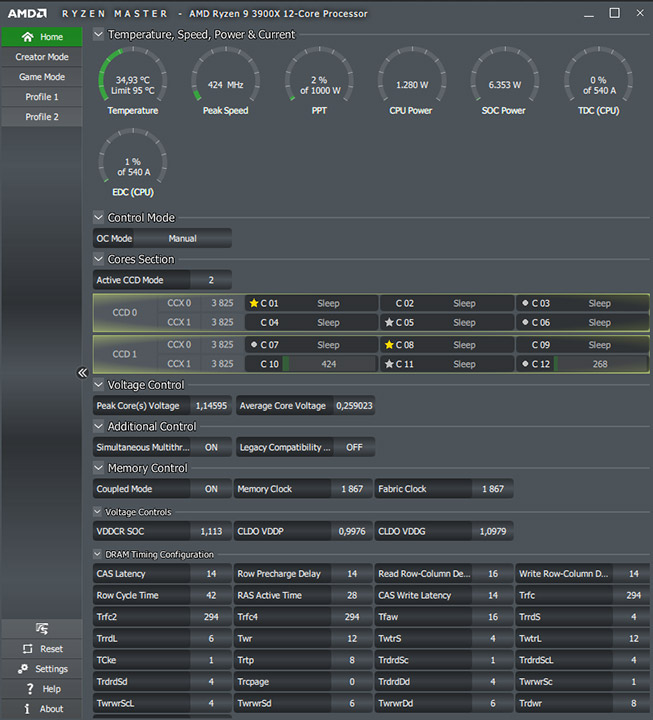Click the dot marker on core C 06

click(x=525, y=322)
